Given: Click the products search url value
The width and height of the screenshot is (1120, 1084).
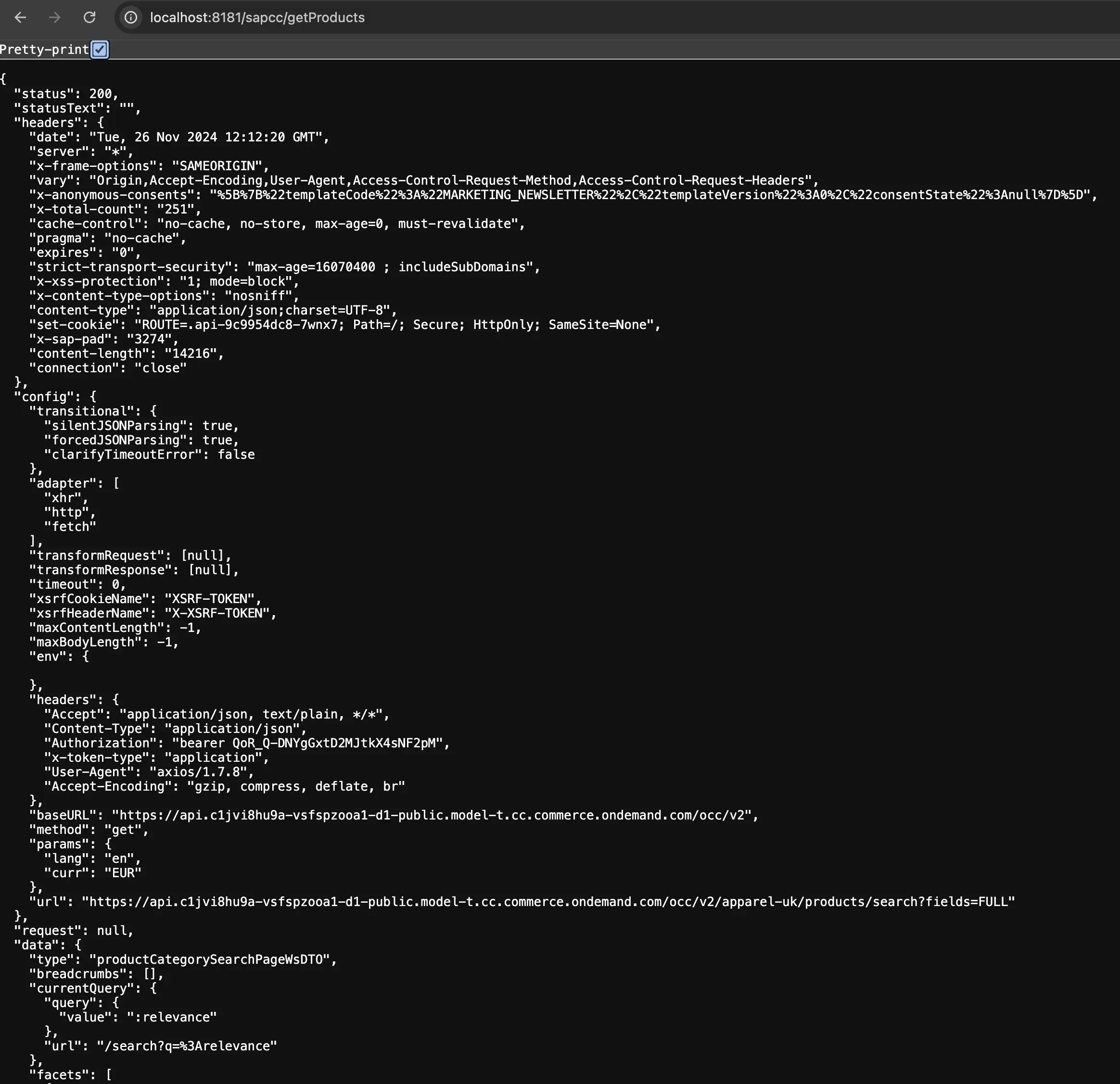Looking at the screenshot, I should pos(548,902).
